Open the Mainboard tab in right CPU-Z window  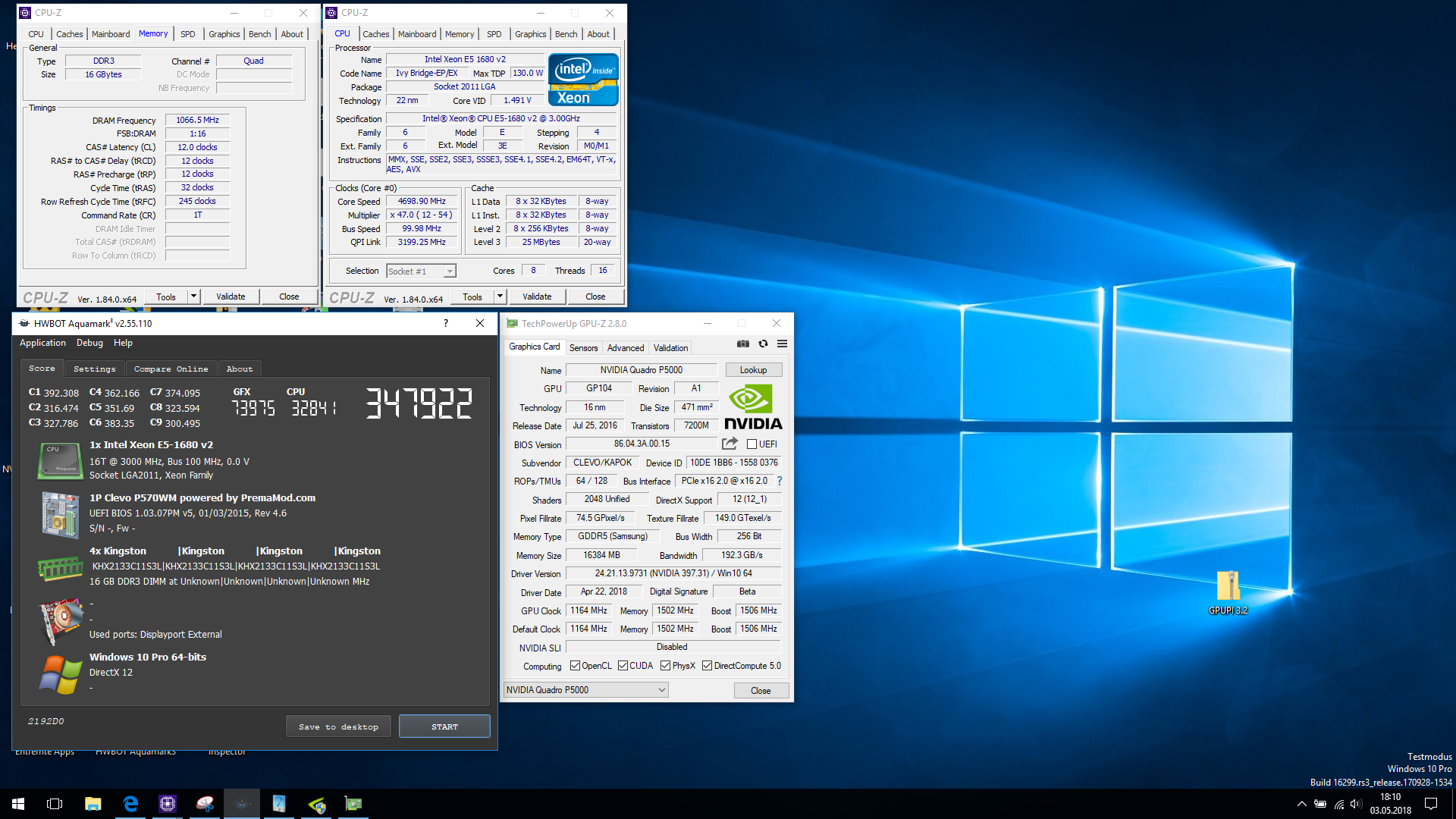coord(417,34)
